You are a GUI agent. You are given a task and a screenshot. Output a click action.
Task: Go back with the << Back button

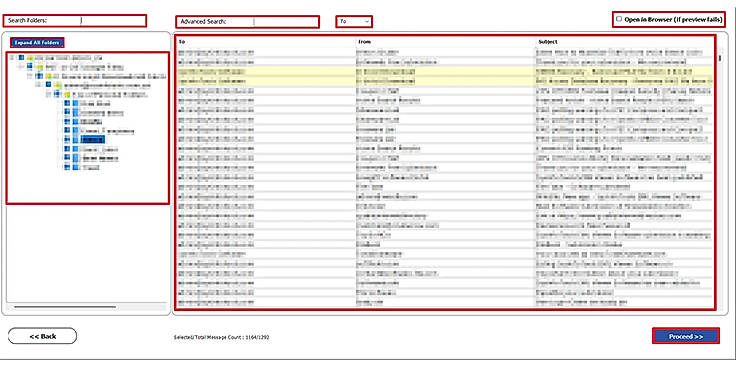click(x=42, y=336)
